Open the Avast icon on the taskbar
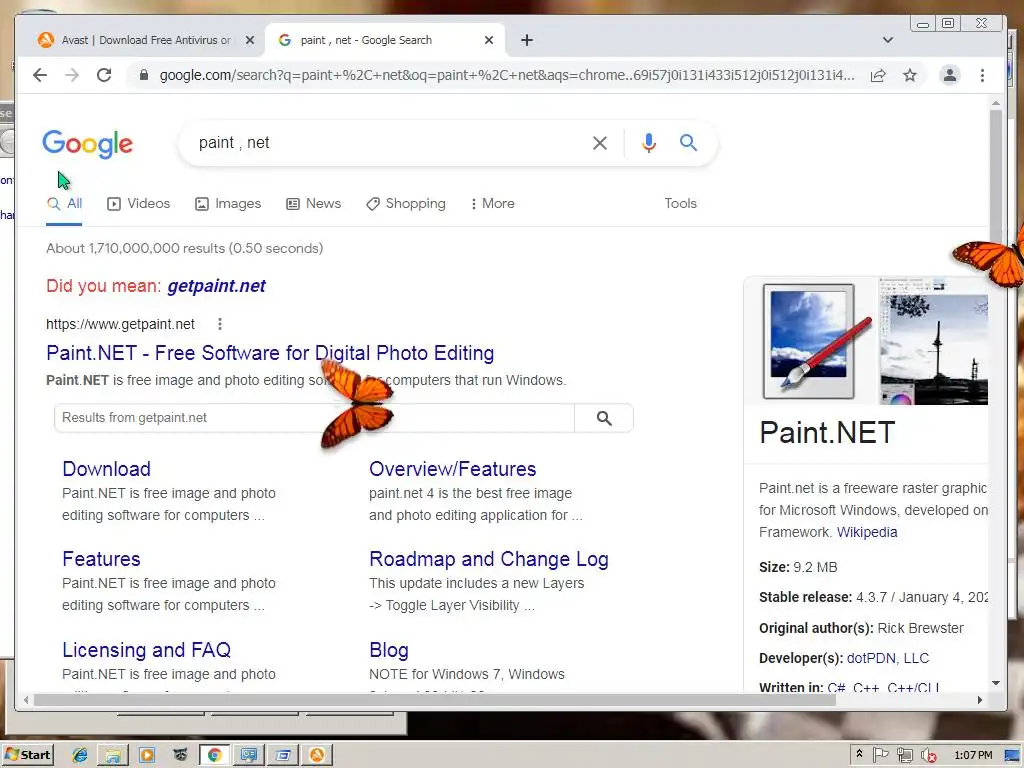The image size is (1024, 768). point(317,755)
